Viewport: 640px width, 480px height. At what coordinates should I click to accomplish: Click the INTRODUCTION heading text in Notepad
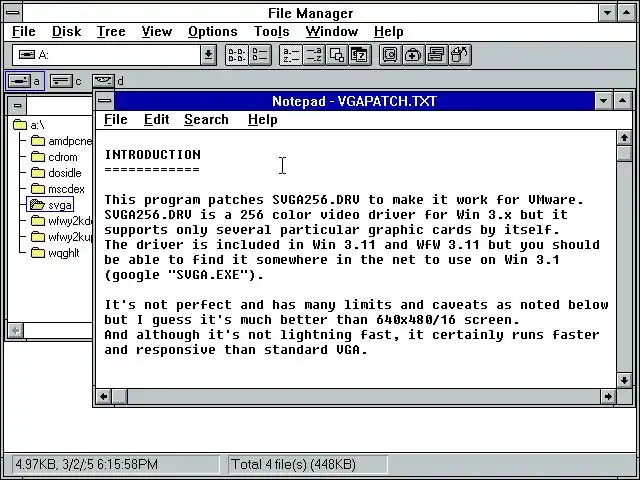[x=153, y=155]
